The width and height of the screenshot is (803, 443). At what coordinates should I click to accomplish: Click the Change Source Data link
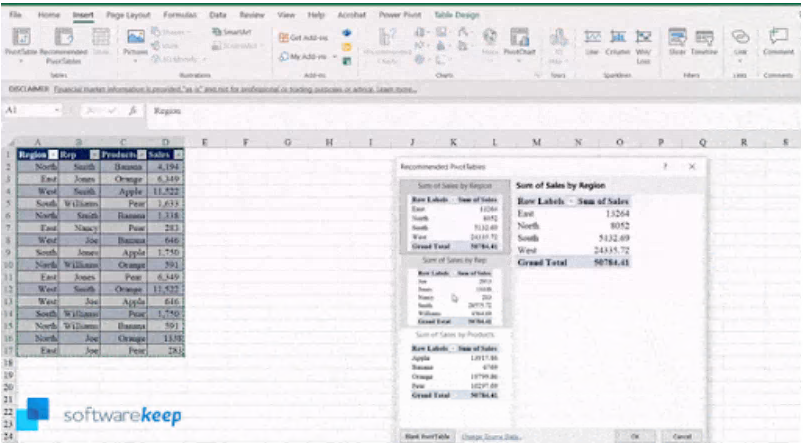pos(491,437)
